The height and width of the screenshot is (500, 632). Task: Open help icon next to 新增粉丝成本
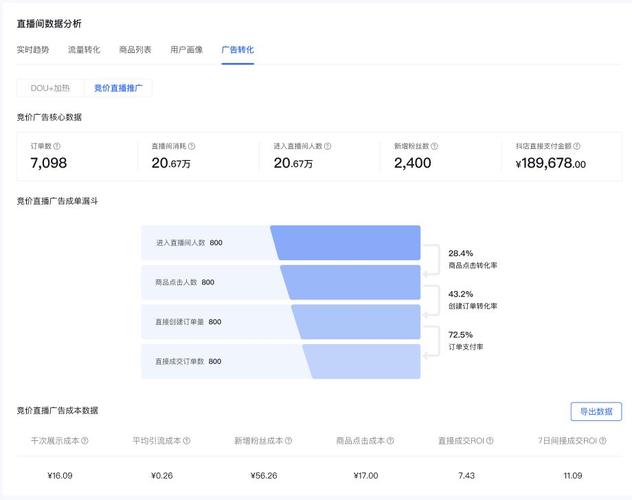[x=288, y=441]
